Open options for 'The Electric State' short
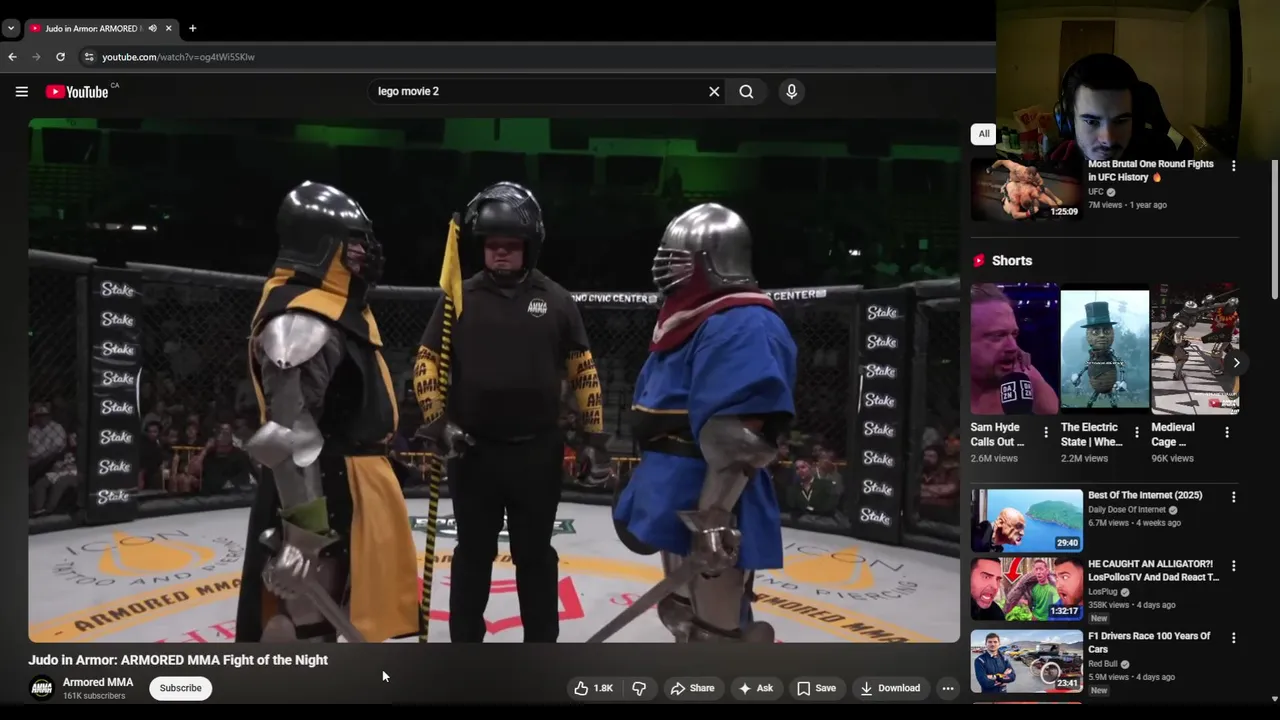Image resolution: width=1280 pixels, height=720 pixels. tap(1136, 432)
